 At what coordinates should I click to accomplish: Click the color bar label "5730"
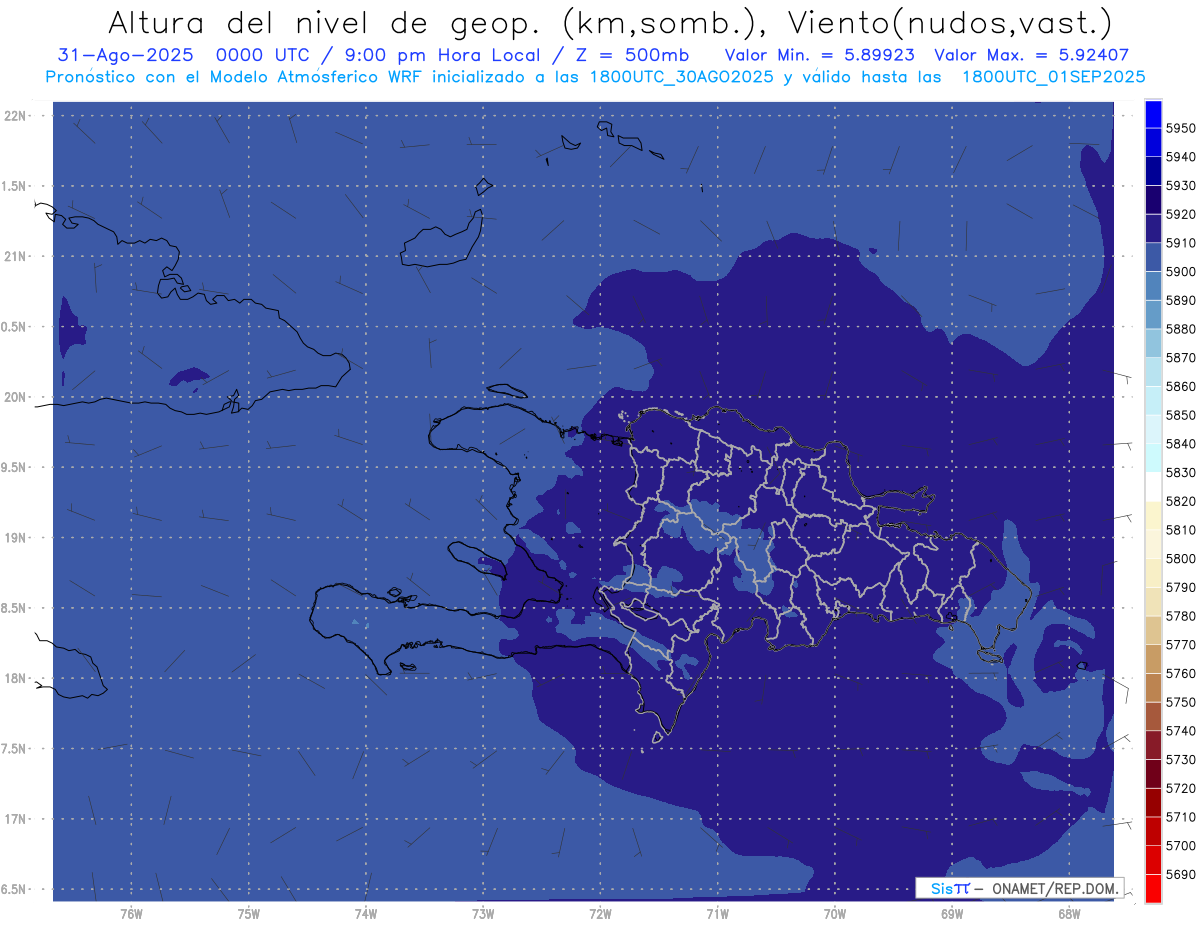(x=1180, y=759)
